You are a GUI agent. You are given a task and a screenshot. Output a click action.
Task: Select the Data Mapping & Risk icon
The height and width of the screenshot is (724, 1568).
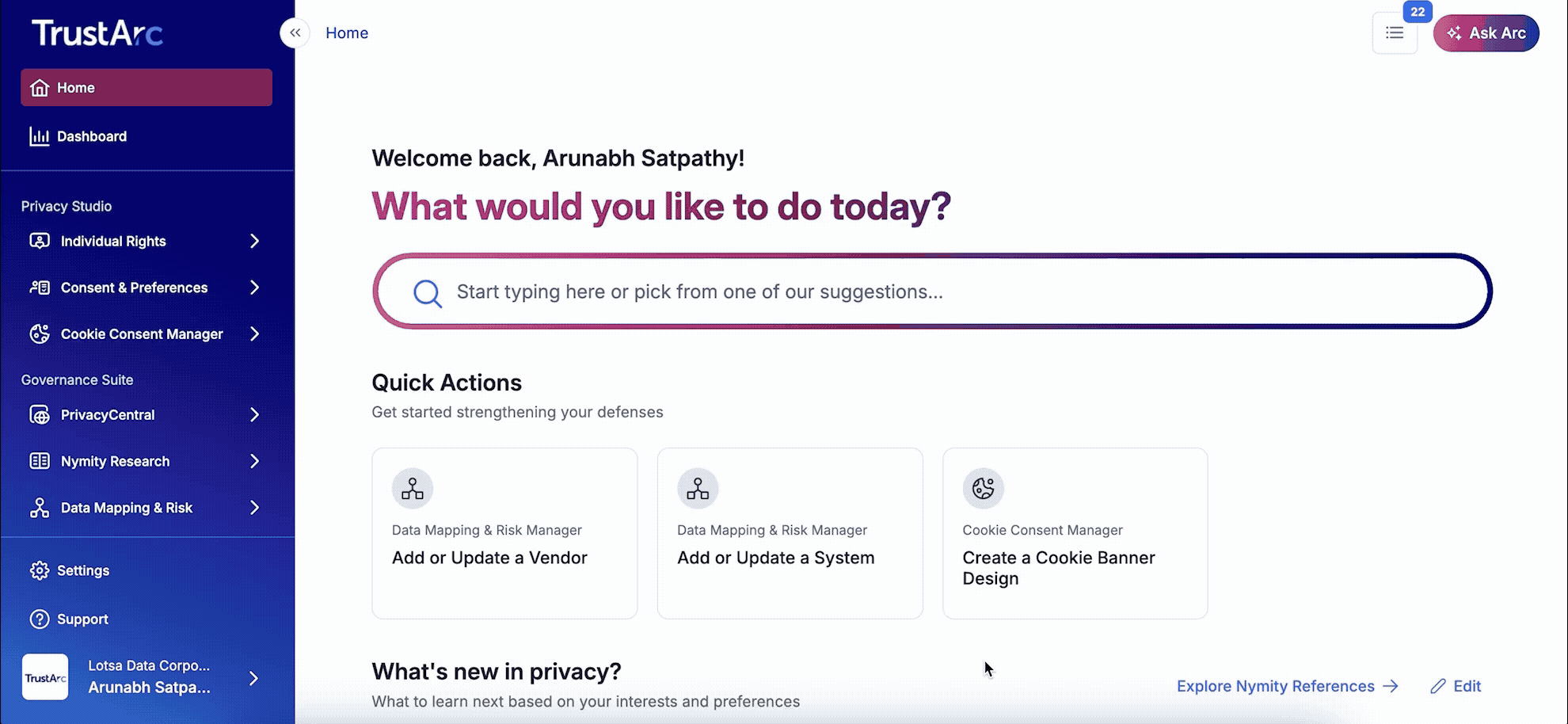coord(39,507)
